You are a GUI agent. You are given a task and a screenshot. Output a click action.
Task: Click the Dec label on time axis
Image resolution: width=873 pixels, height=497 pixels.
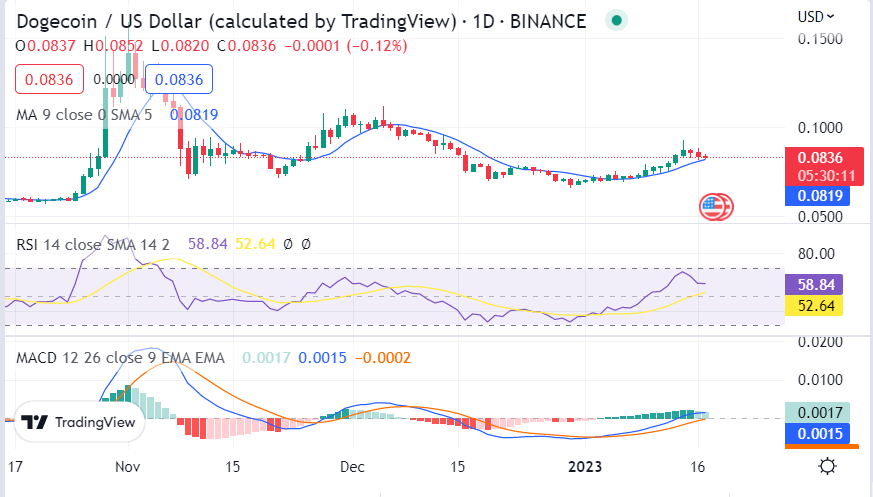(x=352, y=466)
